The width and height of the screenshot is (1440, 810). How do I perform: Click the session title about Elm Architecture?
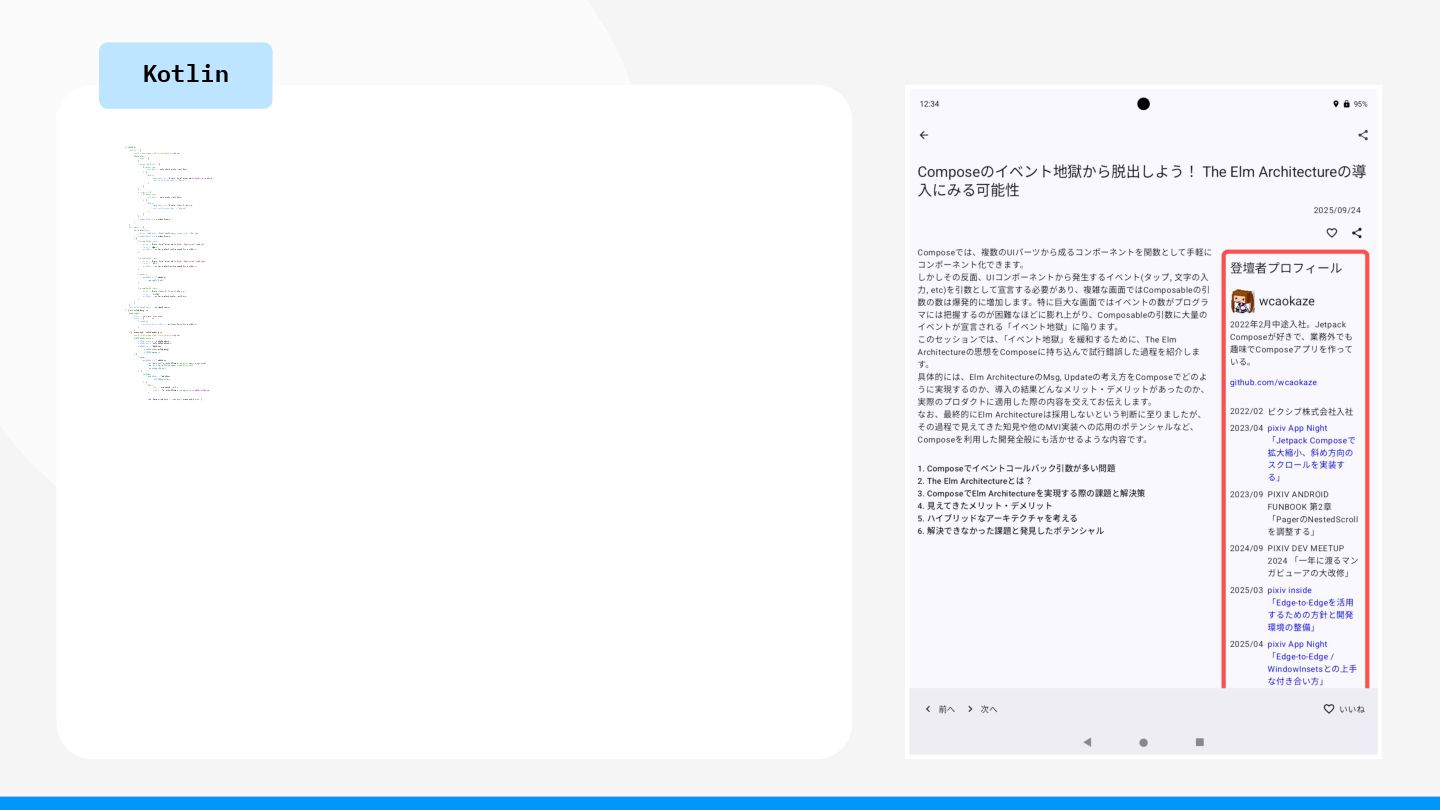pos(1142,181)
